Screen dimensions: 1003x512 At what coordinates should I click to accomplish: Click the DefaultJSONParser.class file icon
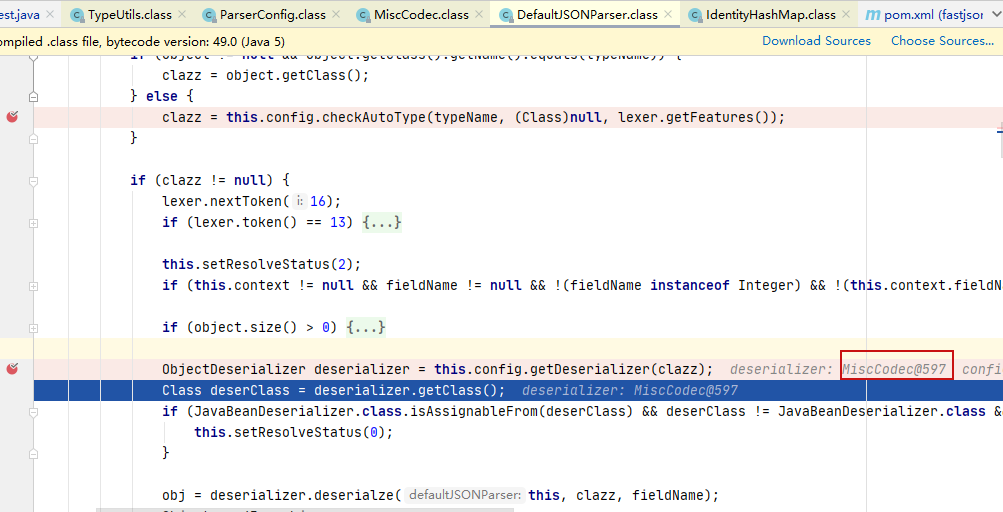[506, 15]
